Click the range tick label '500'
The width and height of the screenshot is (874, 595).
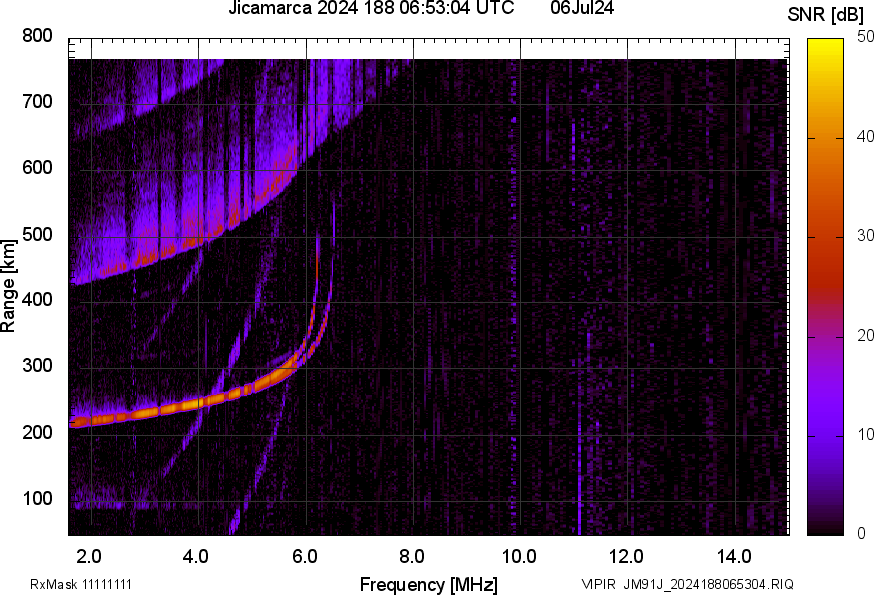(37, 234)
